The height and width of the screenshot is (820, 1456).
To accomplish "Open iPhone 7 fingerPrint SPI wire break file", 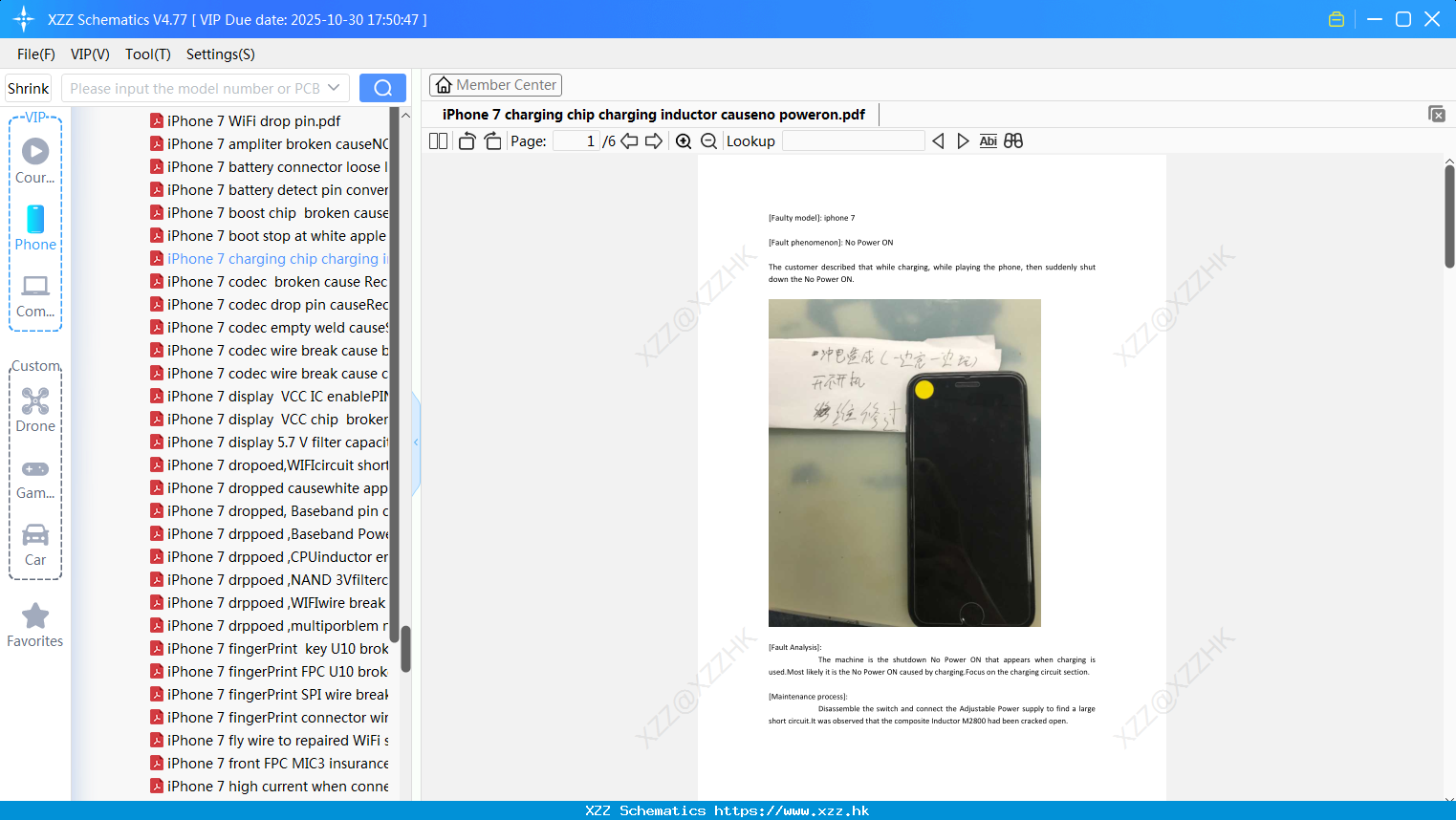I will tap(269, 695).
